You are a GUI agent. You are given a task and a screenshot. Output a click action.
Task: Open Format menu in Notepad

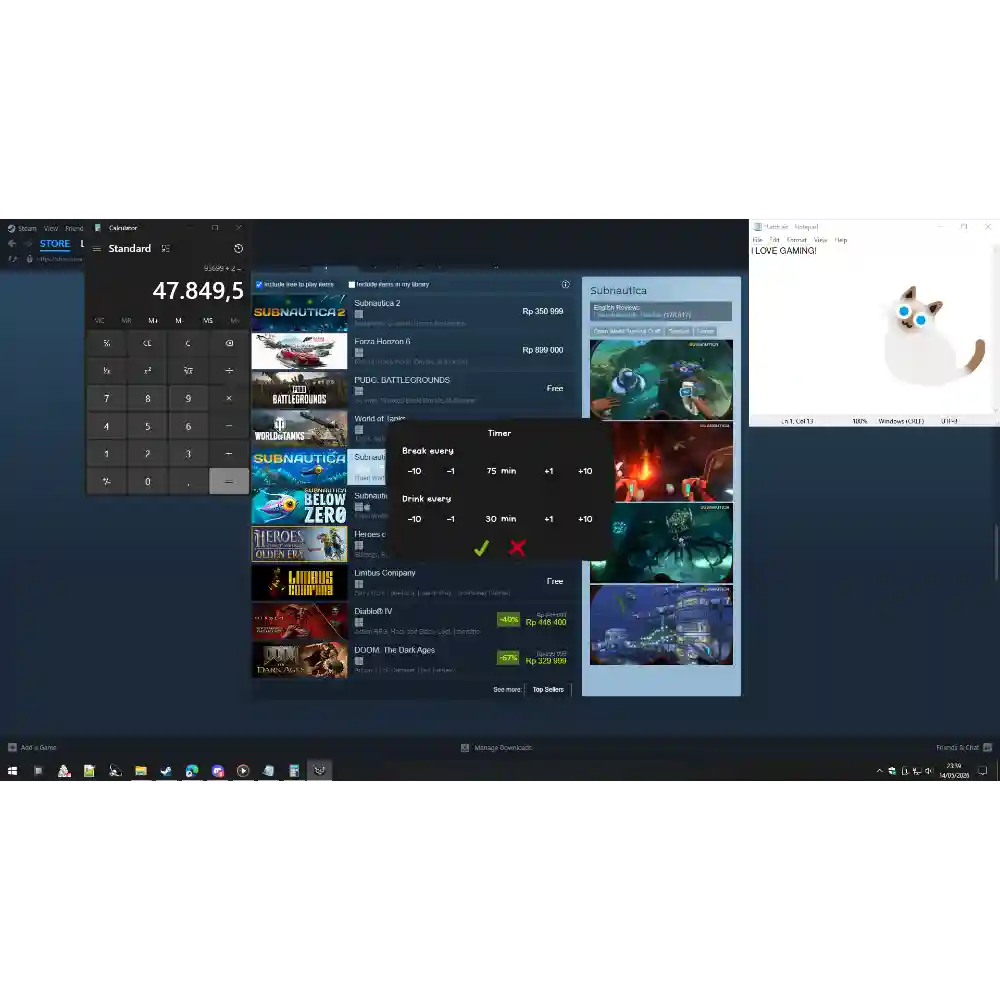point(797,240)
